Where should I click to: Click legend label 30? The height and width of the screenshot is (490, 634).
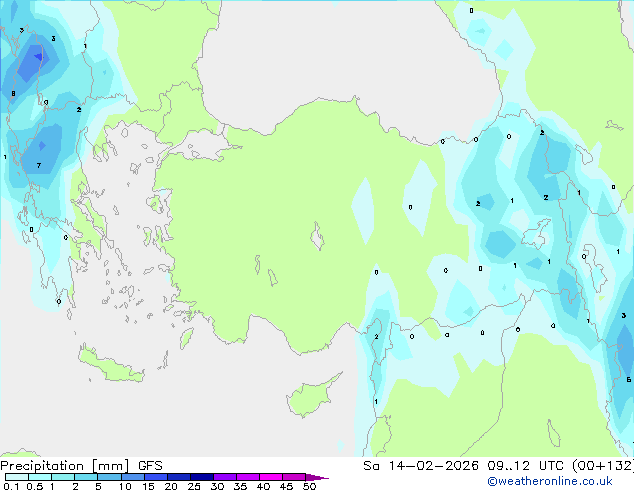click(x=217, y=486)
